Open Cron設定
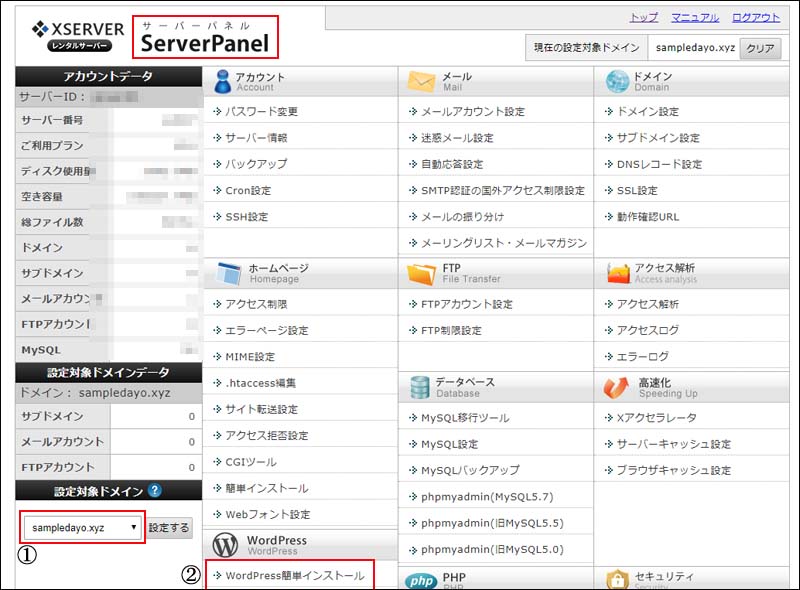Image resolution: width=800 pixels, height=590 pixels. [248, 190]
